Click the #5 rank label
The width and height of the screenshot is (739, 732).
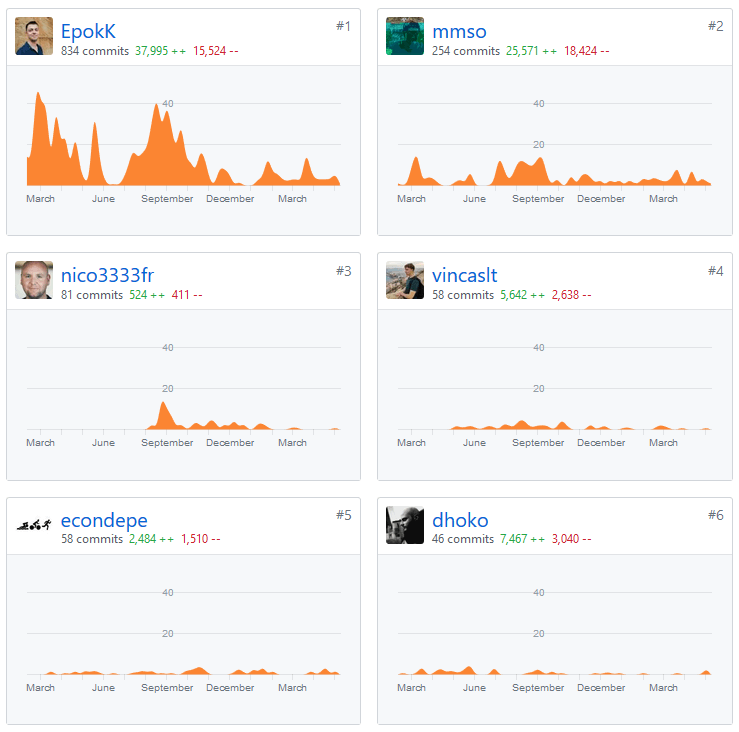coord(343,515)
